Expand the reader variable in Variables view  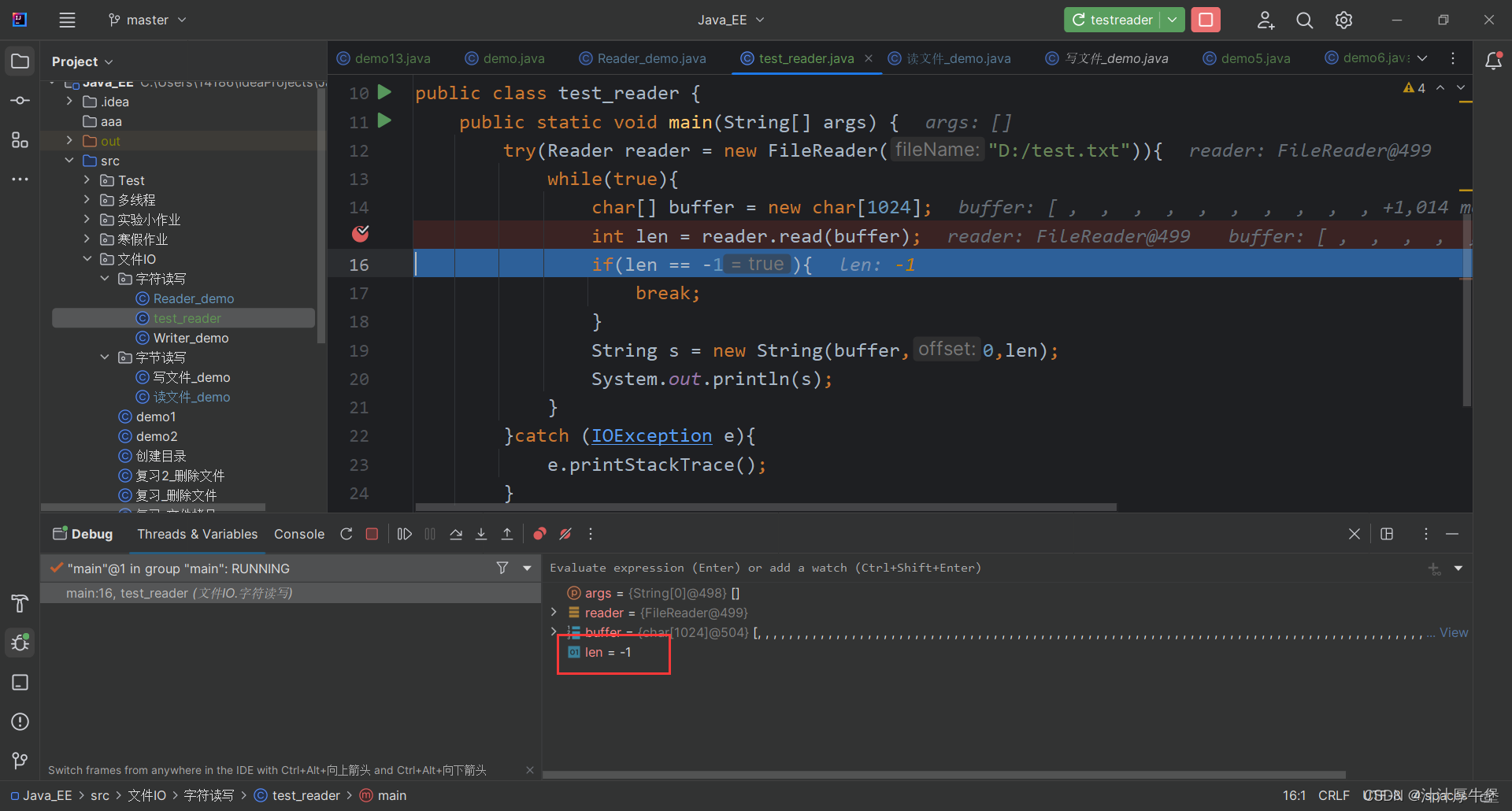click(554, 613)
